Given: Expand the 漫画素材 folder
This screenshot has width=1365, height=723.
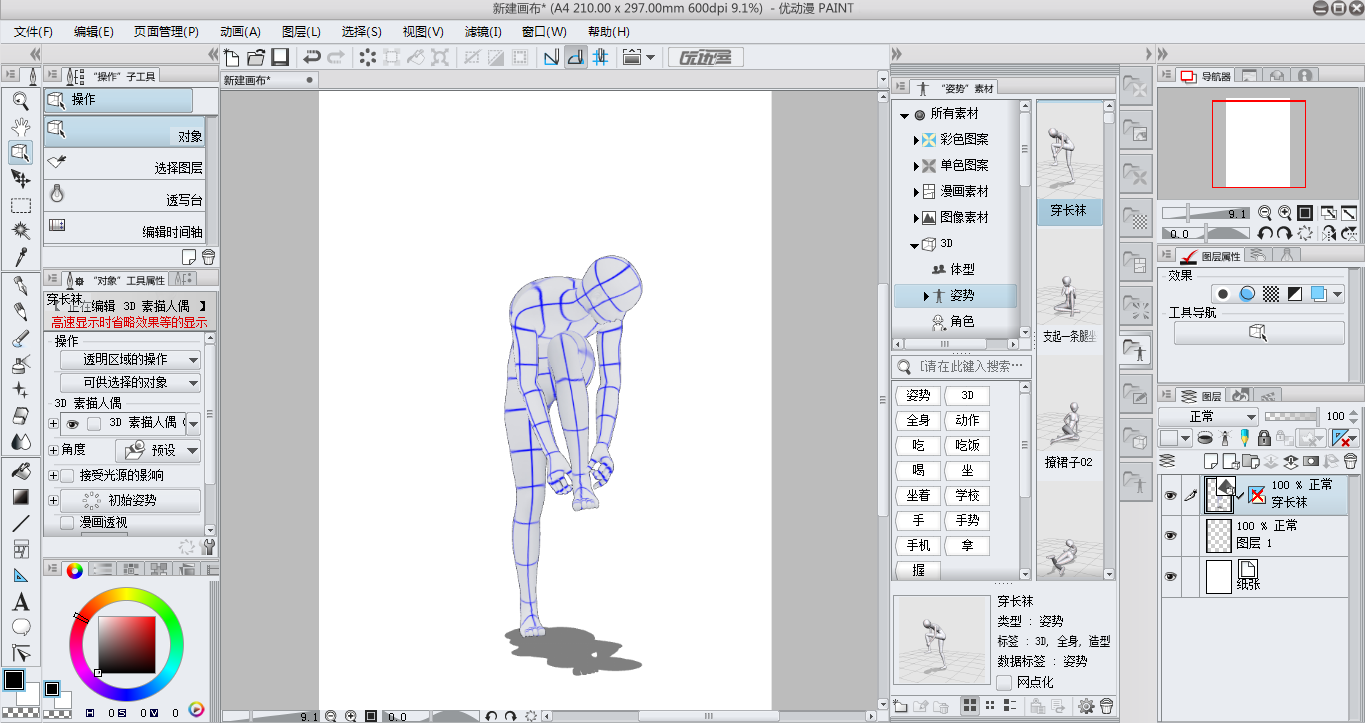Looking at the screenshot, I should (916, 192).
